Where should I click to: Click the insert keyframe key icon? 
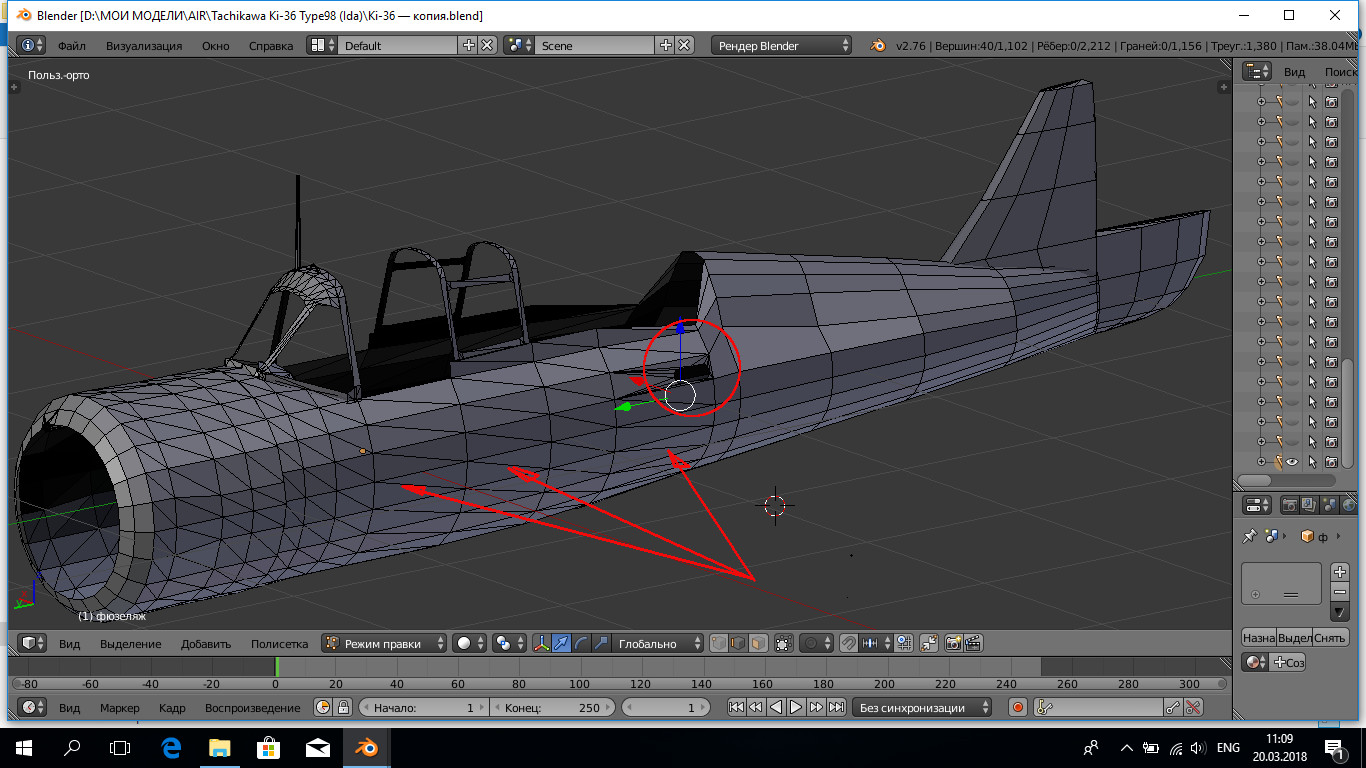tap(1173, 708)
